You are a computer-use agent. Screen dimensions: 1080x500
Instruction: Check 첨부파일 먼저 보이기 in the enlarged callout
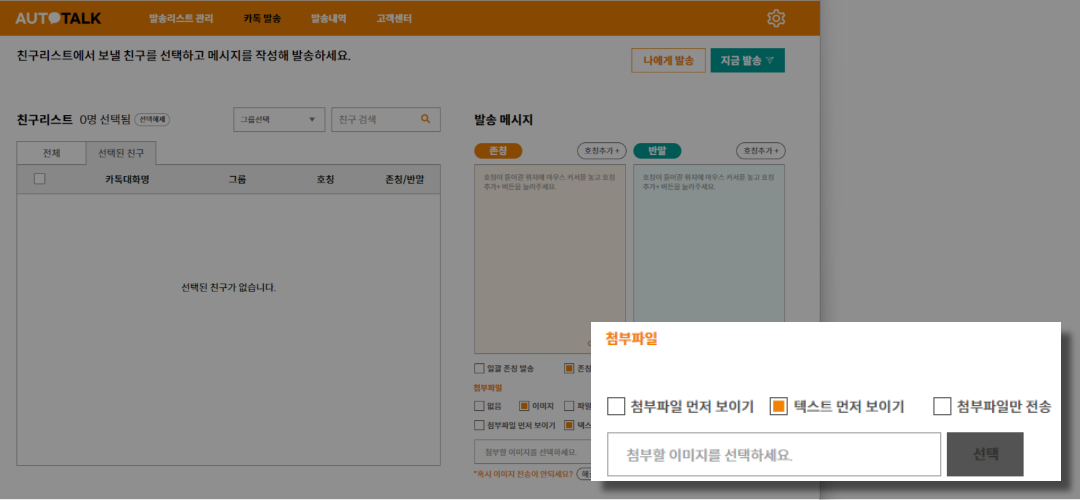coord(616,406)
